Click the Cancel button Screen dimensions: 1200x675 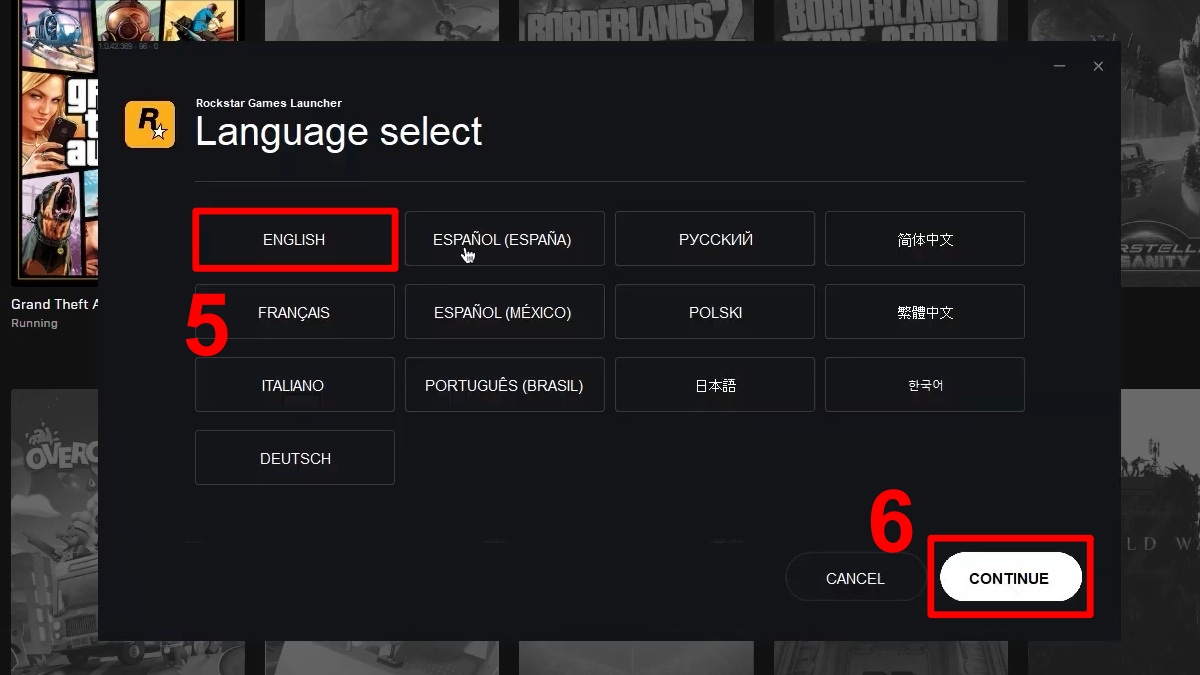coord(855,578)
